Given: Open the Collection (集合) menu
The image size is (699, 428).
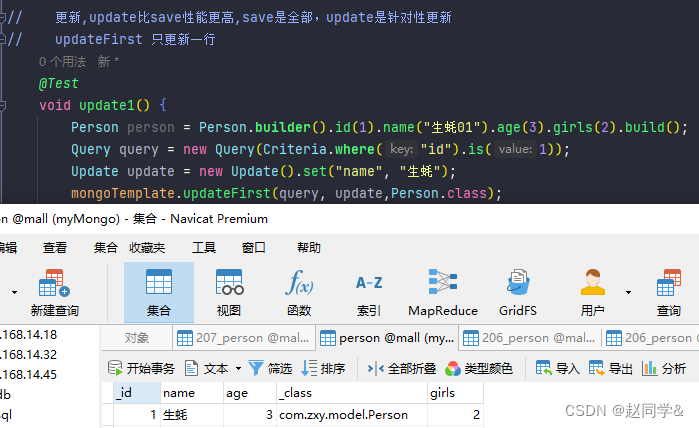Looking at the screenshot, I should pos(106,247).
